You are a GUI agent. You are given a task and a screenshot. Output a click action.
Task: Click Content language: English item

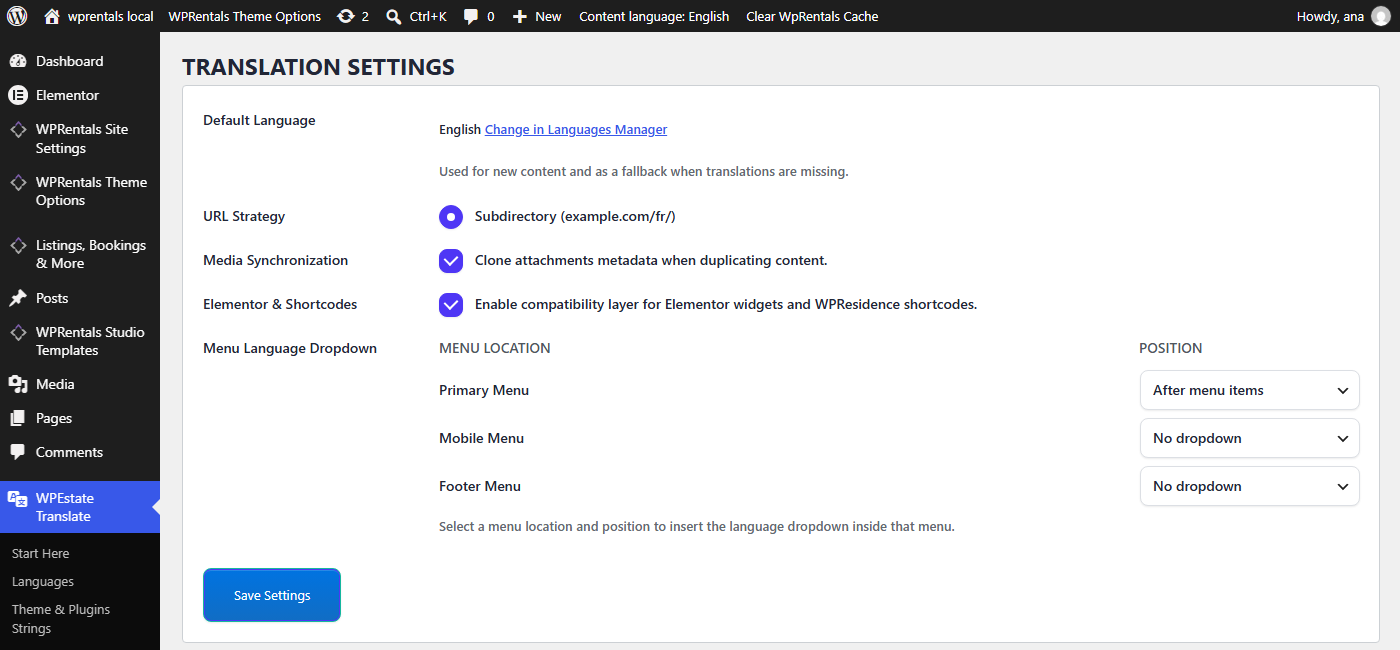coord(654,16)
